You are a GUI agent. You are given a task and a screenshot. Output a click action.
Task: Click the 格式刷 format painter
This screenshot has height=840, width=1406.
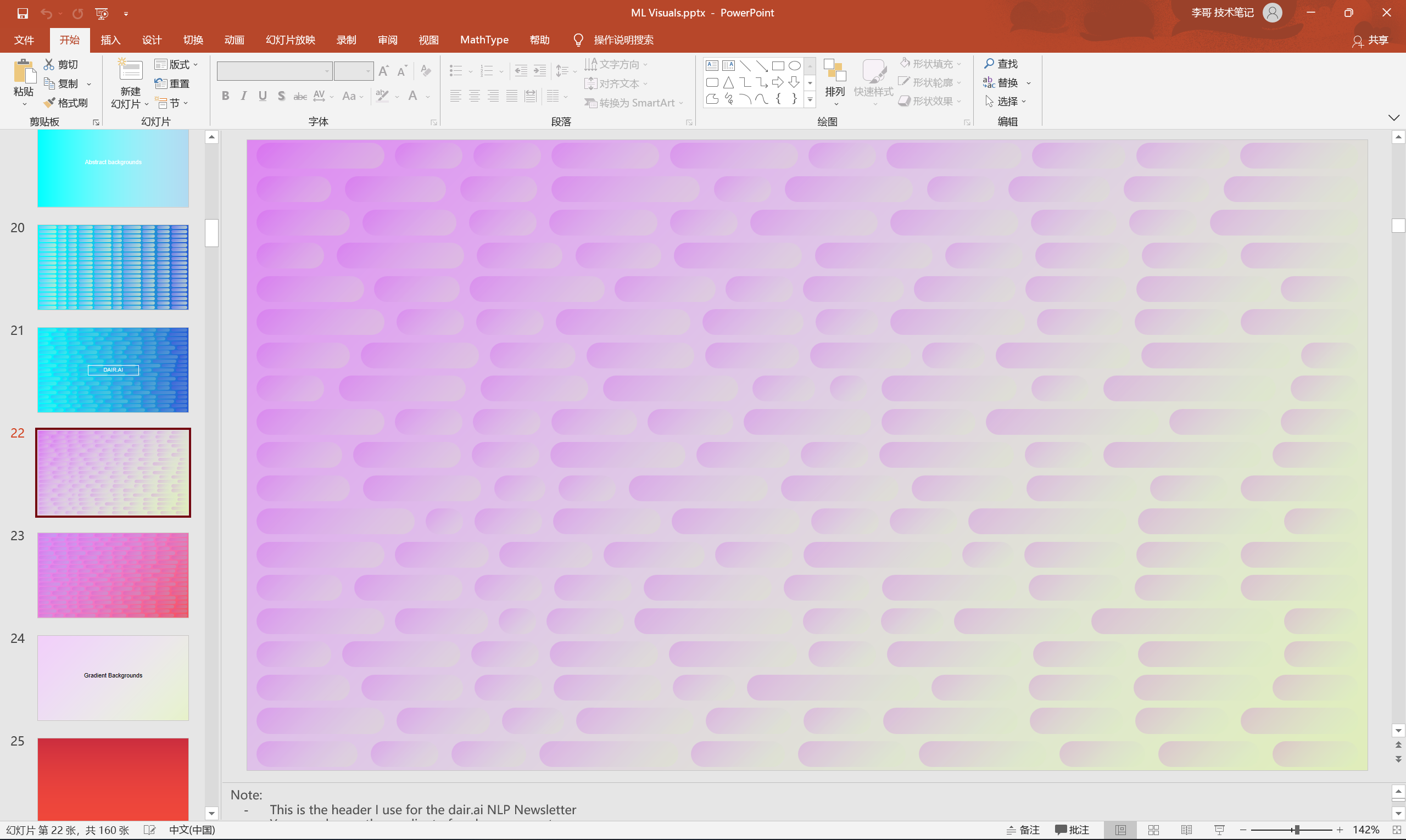(x=66, y=103)
